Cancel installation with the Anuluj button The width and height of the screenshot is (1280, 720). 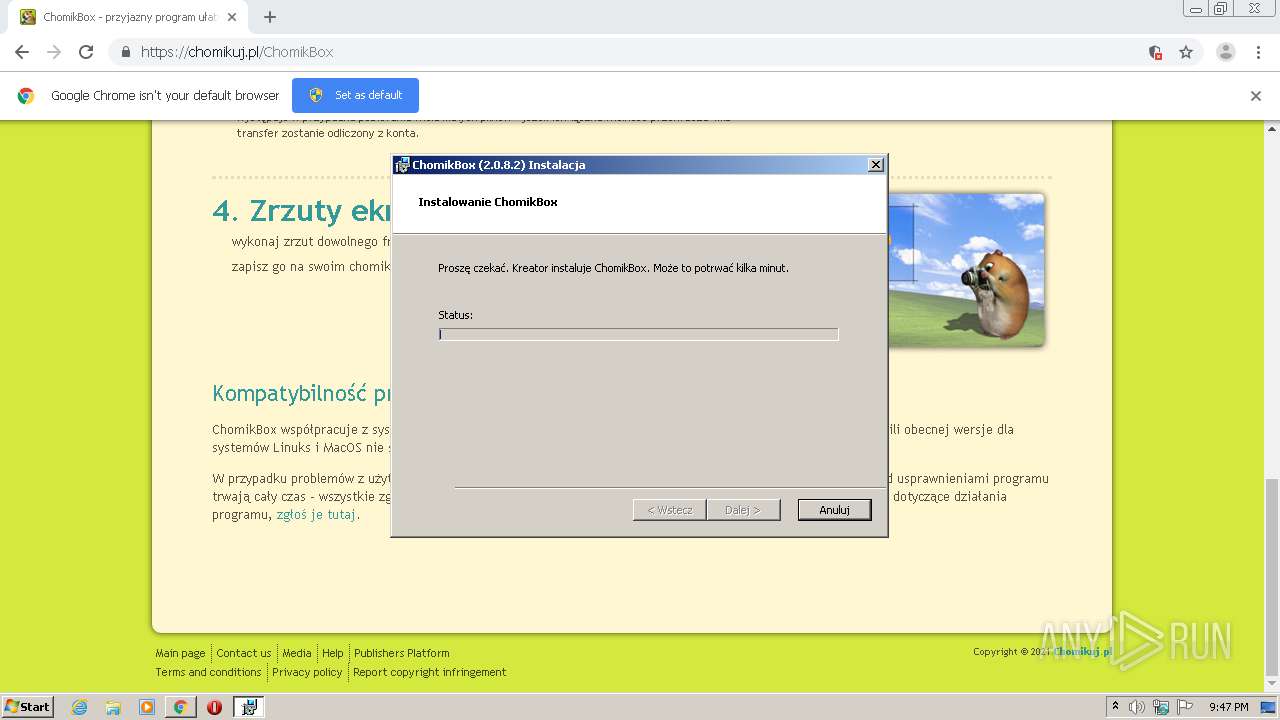coord(834,510)
